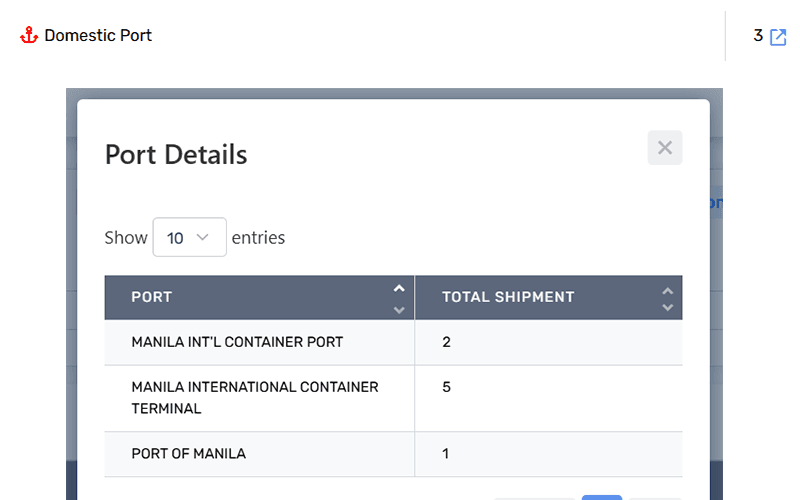Sort TOTAL SHIPMENT descending with down arrow
This screenshot has width=800, height=500.
[668, 307]
